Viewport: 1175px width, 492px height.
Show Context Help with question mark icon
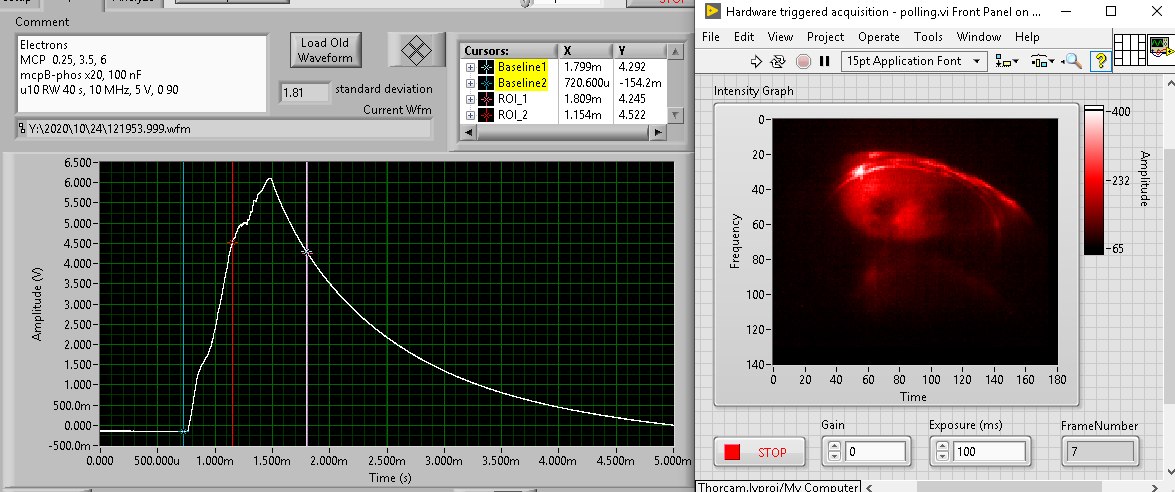click(x=1099, y=61)
